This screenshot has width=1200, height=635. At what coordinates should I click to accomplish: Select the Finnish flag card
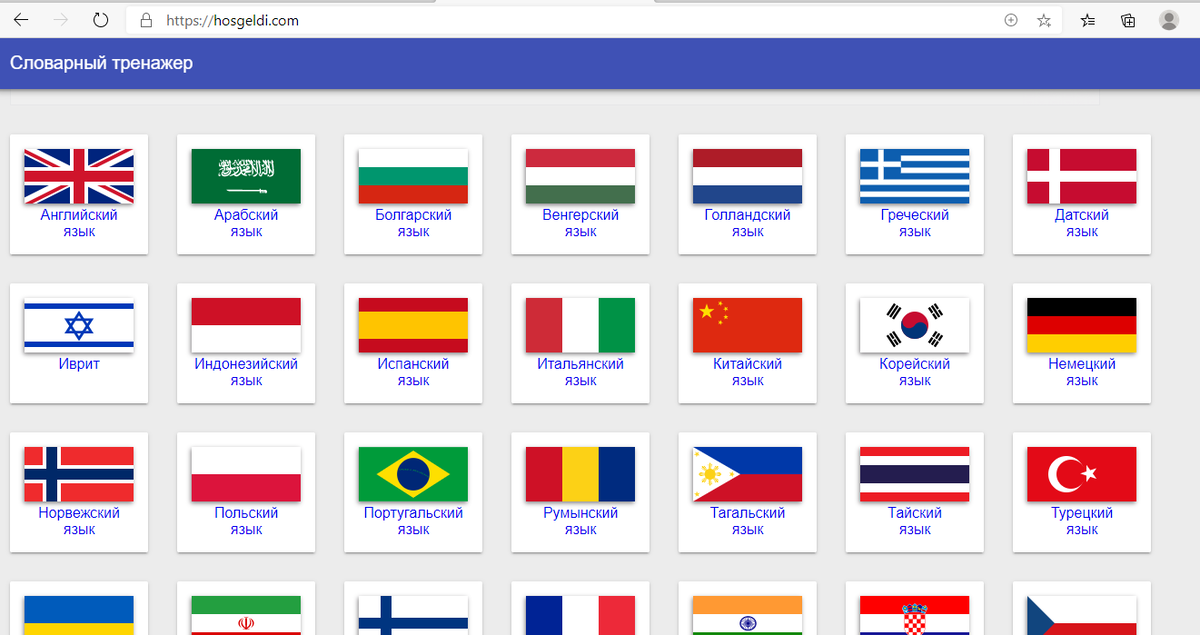pos(413,608)
